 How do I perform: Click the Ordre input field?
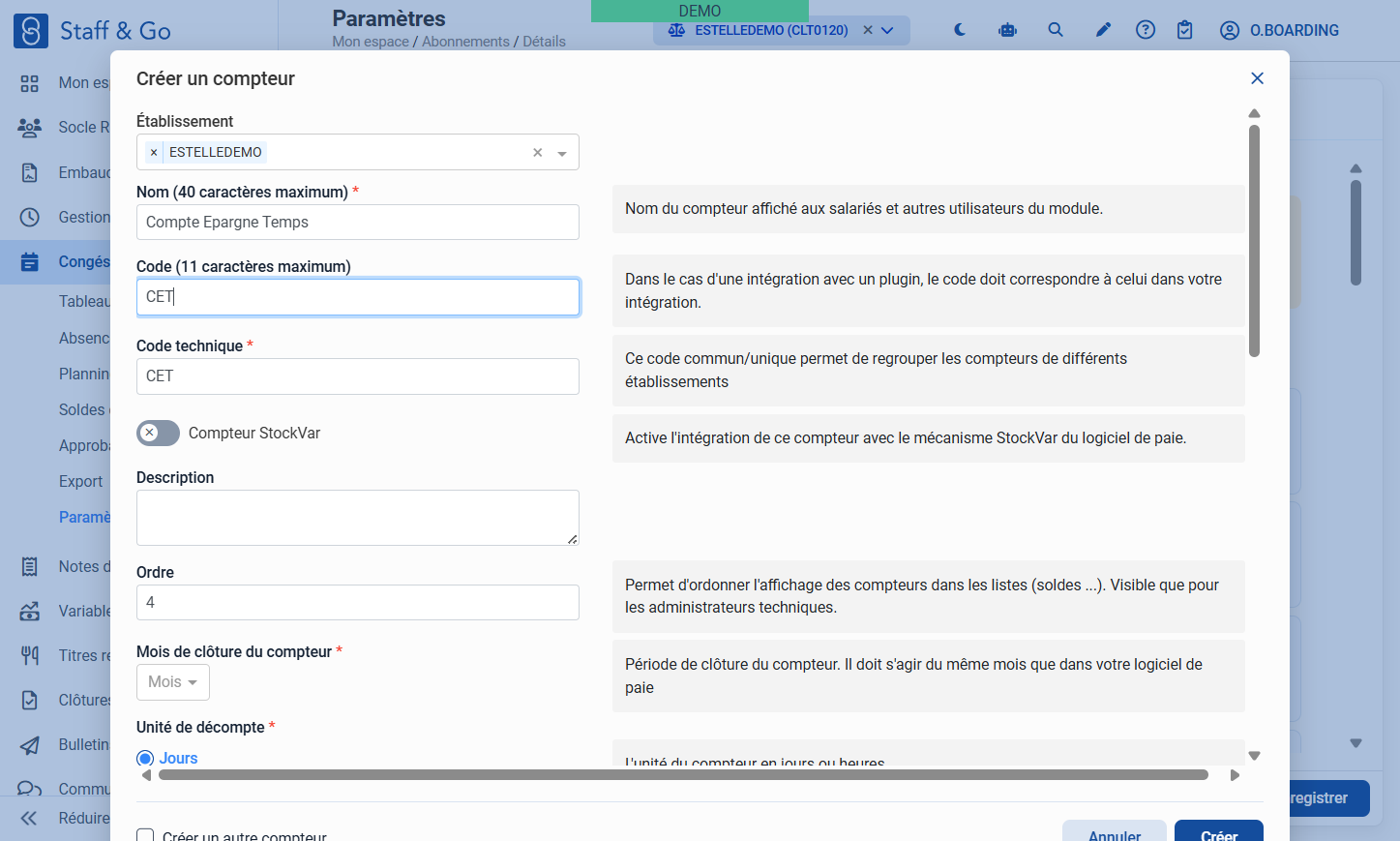click(x=358, y=602)
